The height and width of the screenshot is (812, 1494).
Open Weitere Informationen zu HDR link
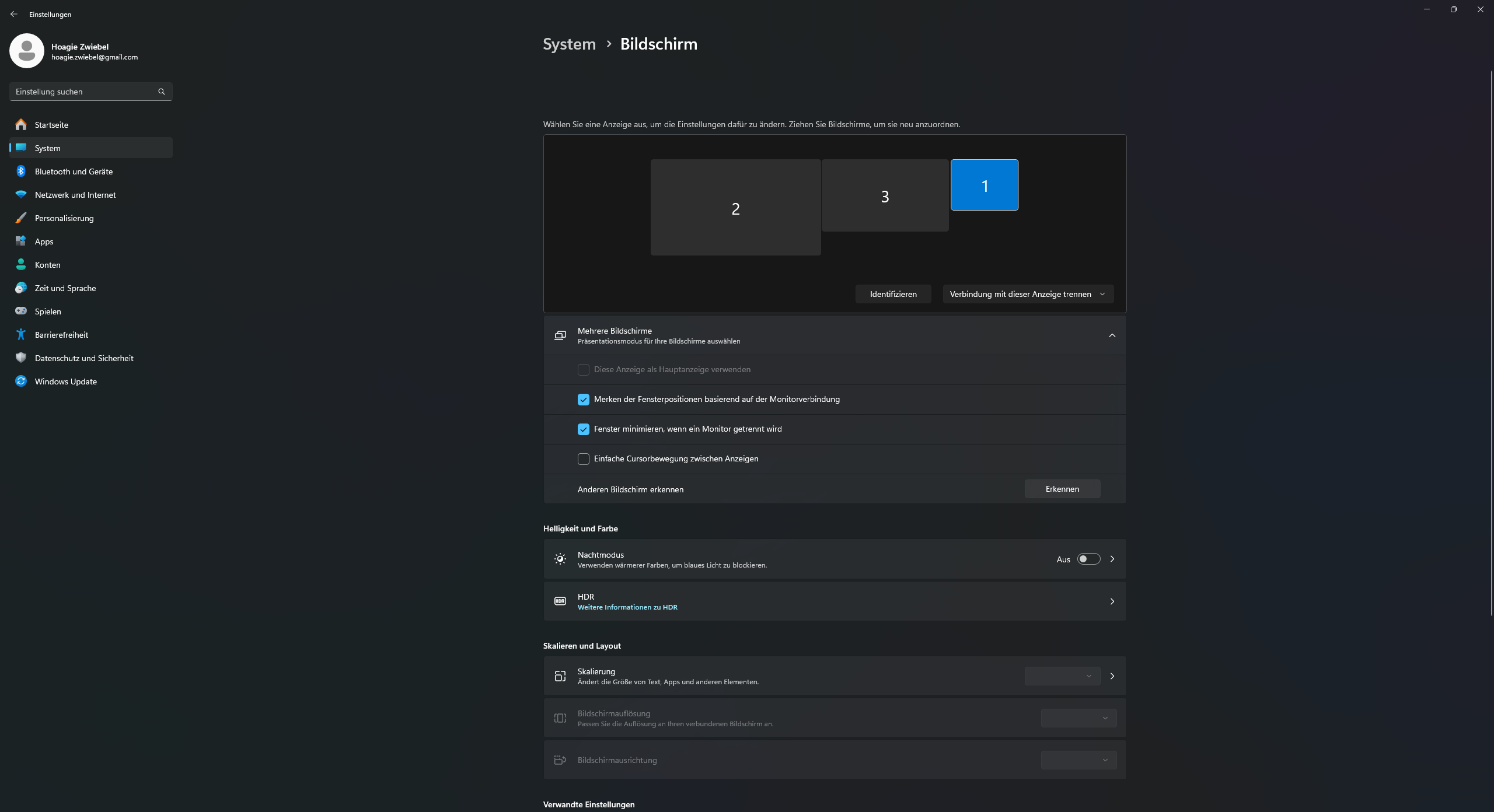[627, 607]
